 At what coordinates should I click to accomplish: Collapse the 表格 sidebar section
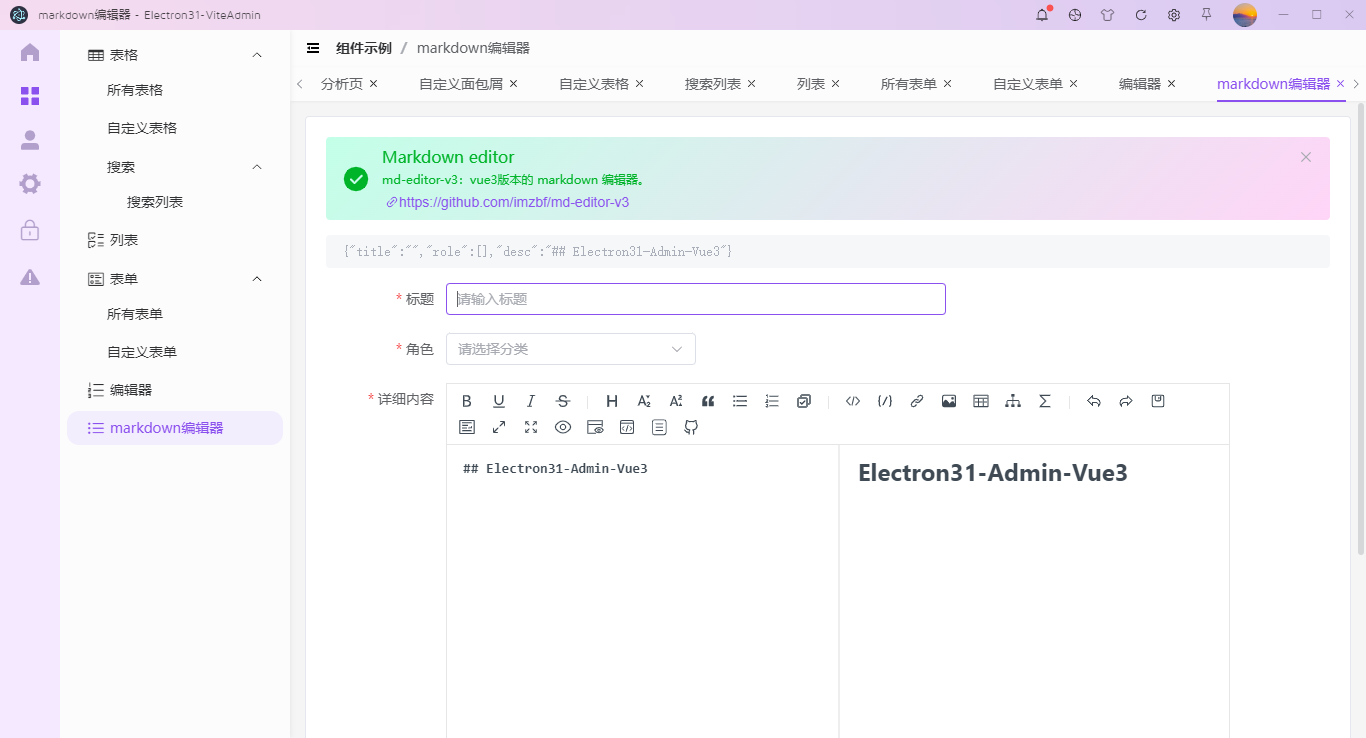256,54
